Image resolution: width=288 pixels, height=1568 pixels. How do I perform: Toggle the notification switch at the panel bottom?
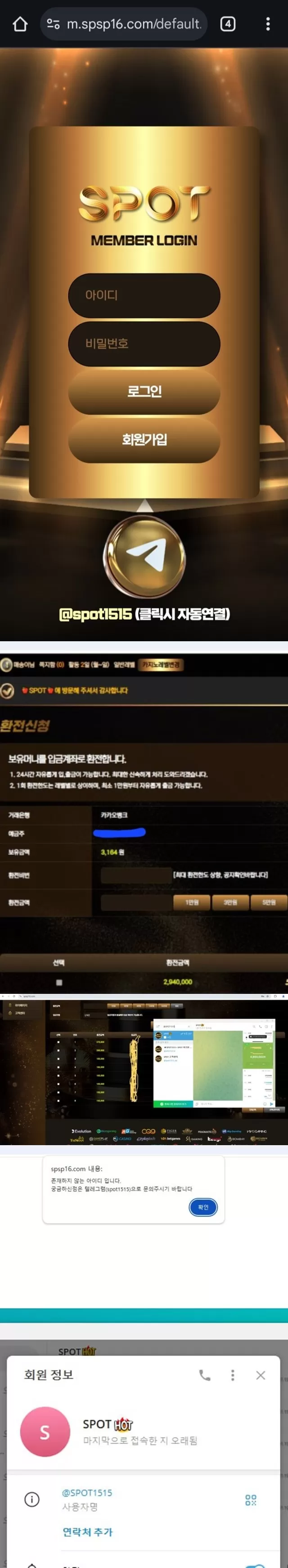click(x=256, y=1565)
